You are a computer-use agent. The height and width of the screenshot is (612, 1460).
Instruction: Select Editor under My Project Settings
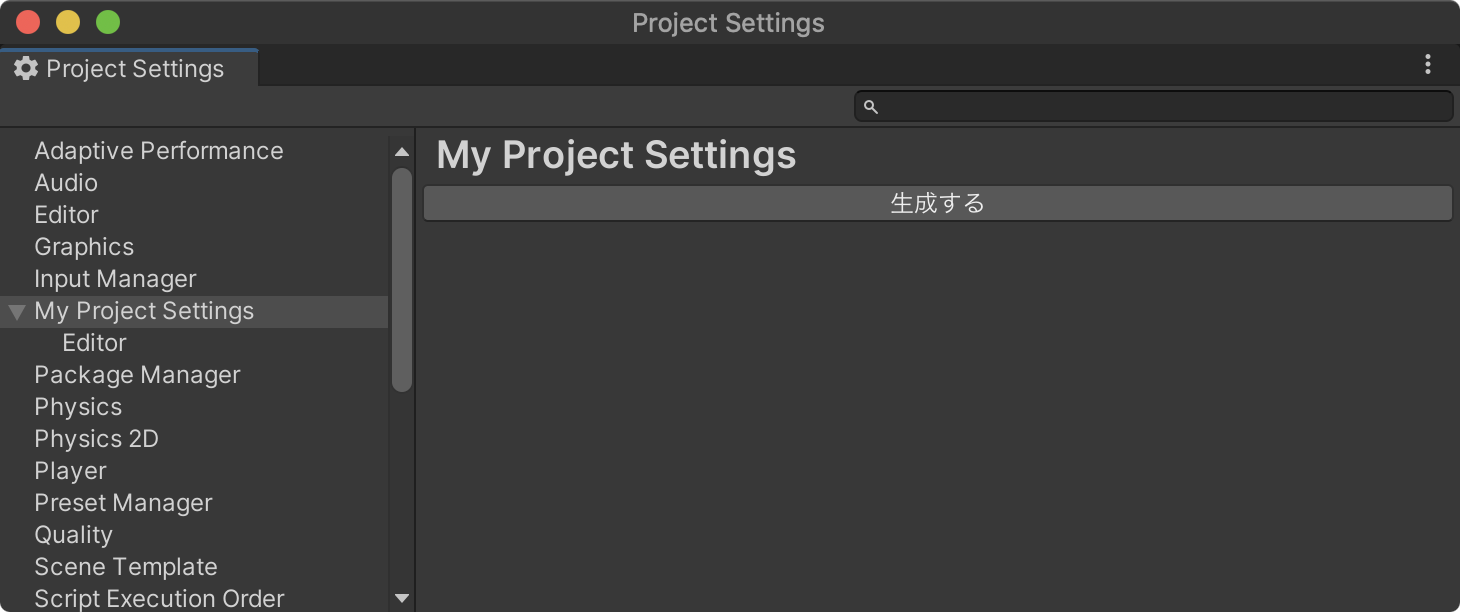tap(94, 343)
